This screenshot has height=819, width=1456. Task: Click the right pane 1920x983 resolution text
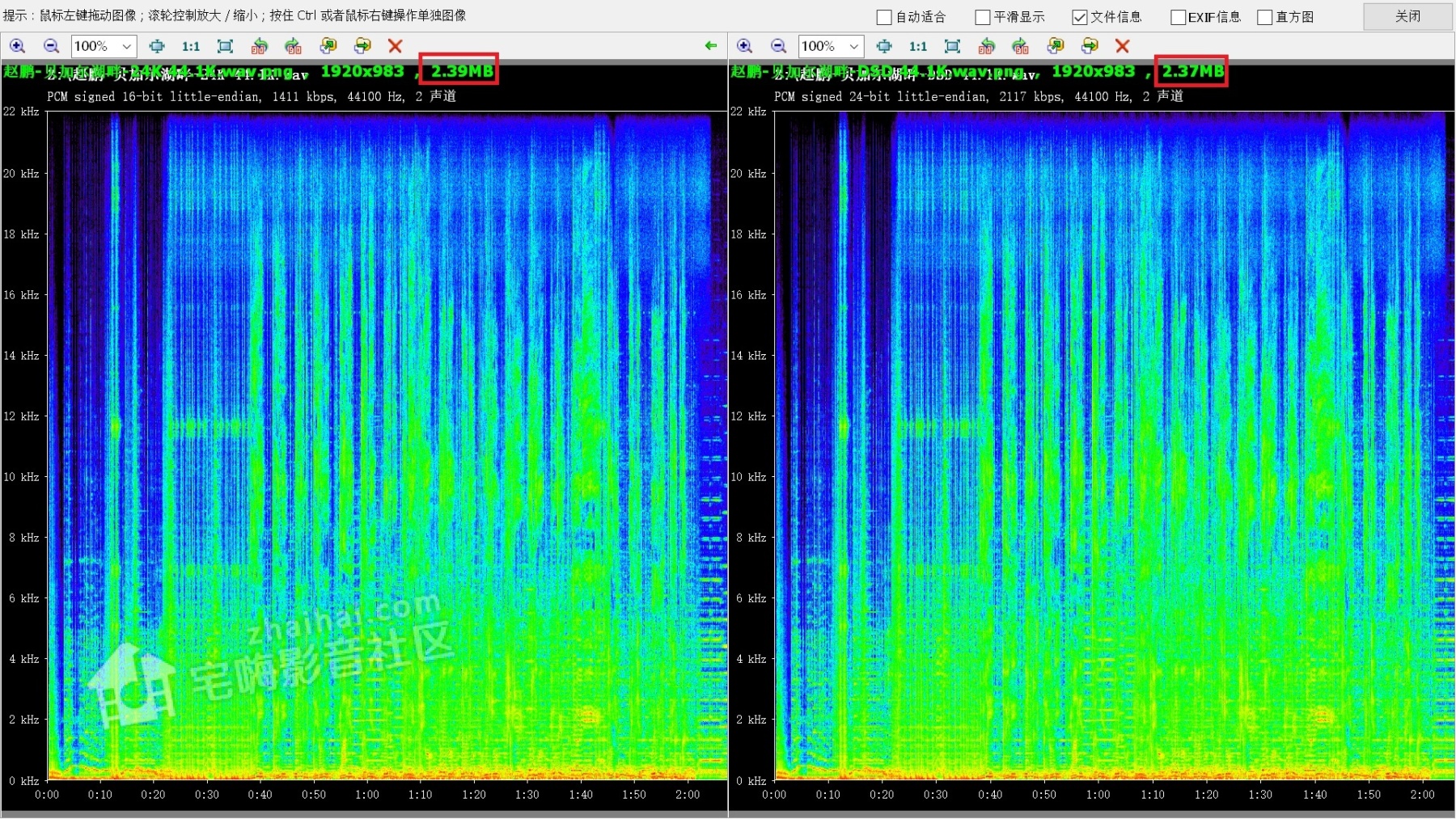tap(1094, 71)
